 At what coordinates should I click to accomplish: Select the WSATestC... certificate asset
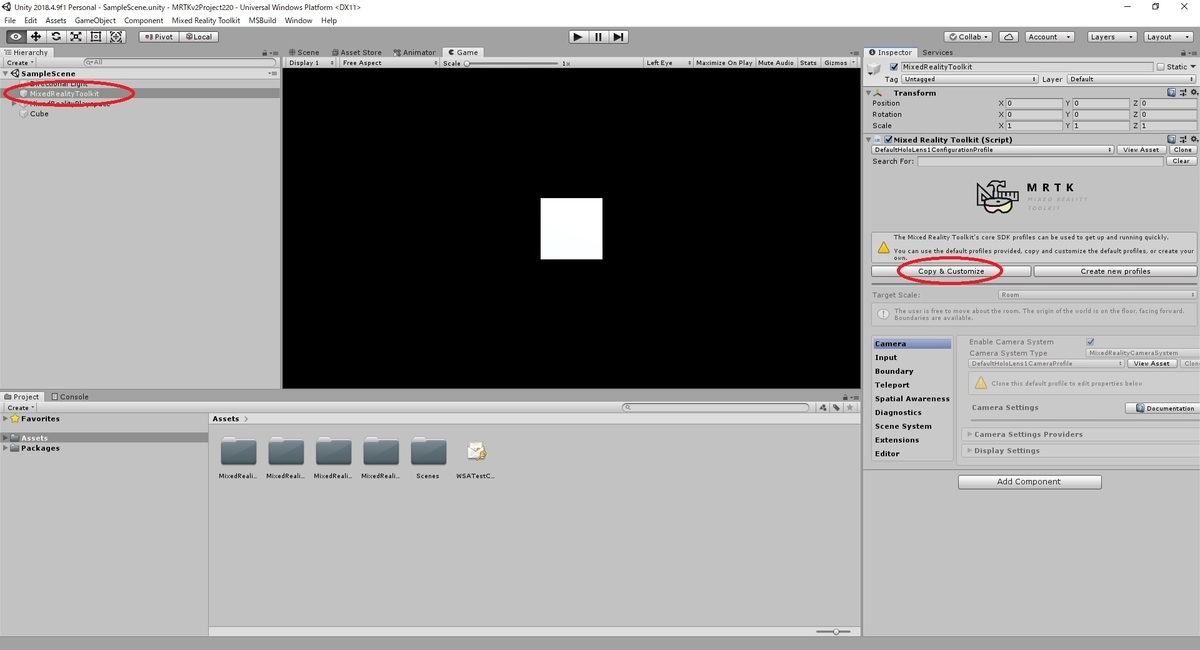pos(476,457)
